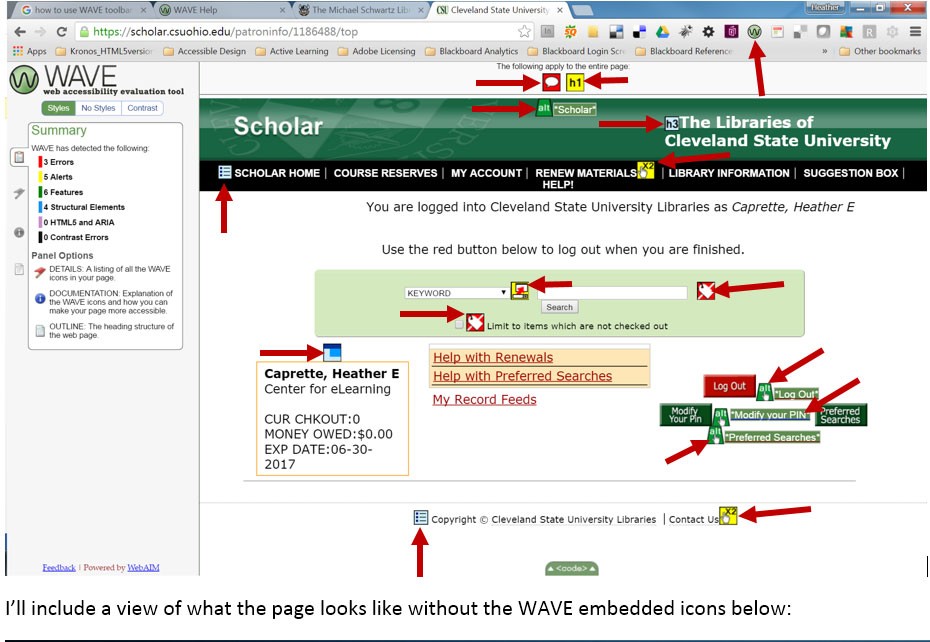The image size is (930, 642).
Task: Switch to the Contrast view toggle
Action: [x=142, y=108]
